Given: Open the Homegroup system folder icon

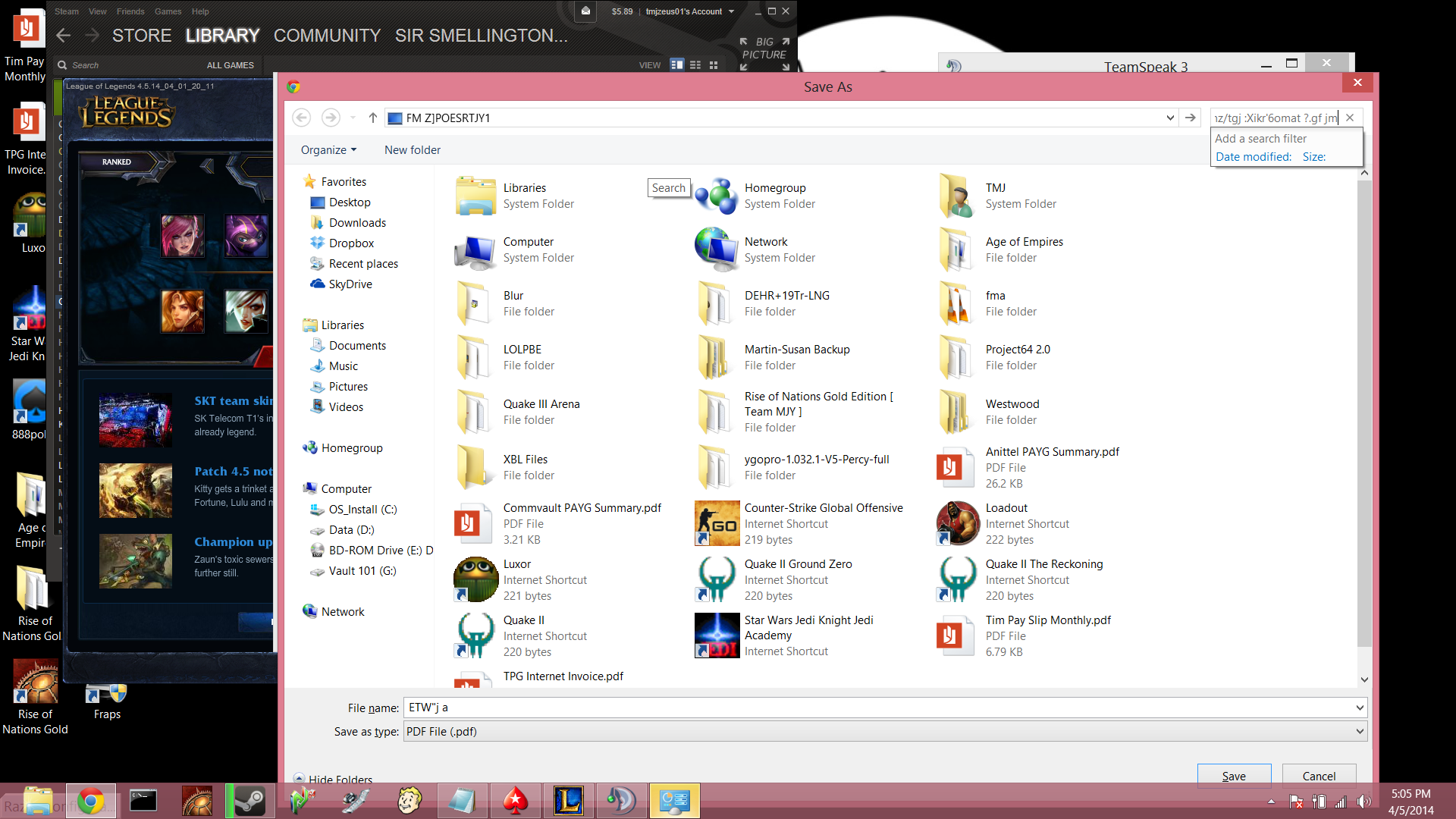Looking at the screenshot, I should pyautogui.click(x=717, y=196).
